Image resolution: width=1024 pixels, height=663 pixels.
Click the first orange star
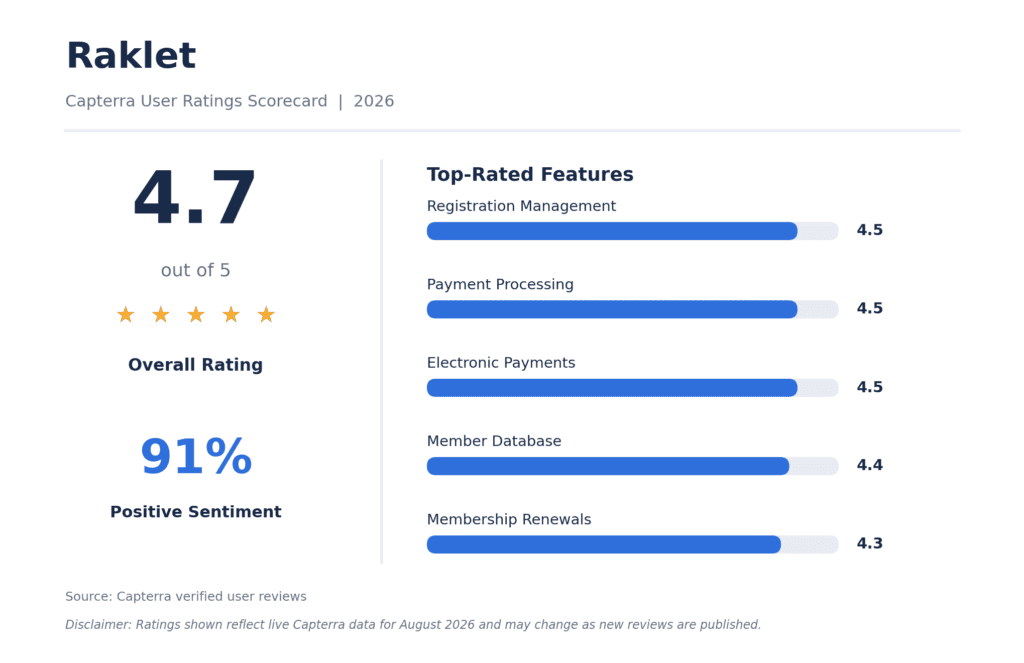pyautogui.click(x=125, y=315)
